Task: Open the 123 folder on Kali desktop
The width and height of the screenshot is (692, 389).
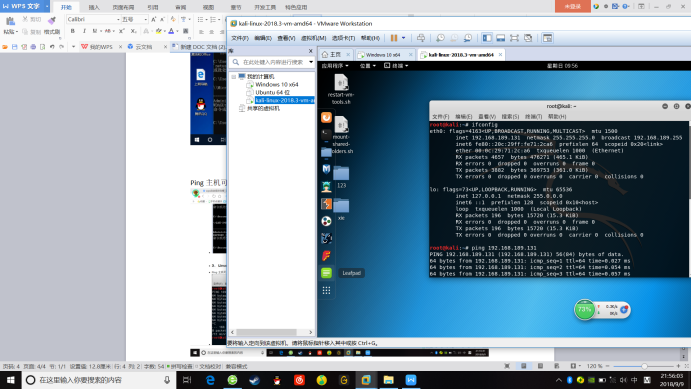Action: (x=341, y=177)
